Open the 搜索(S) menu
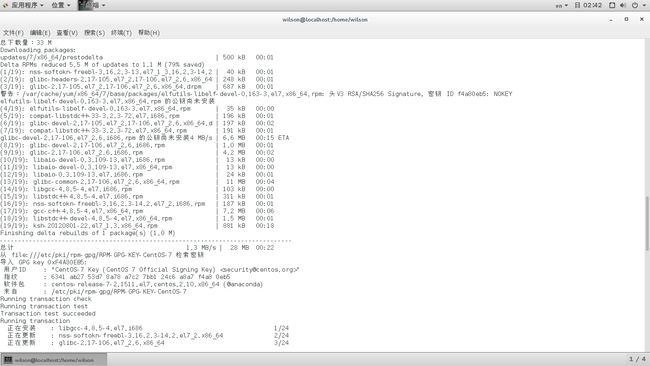The height and width of the screenshot is (366, 650). click(x=95, y=32)
